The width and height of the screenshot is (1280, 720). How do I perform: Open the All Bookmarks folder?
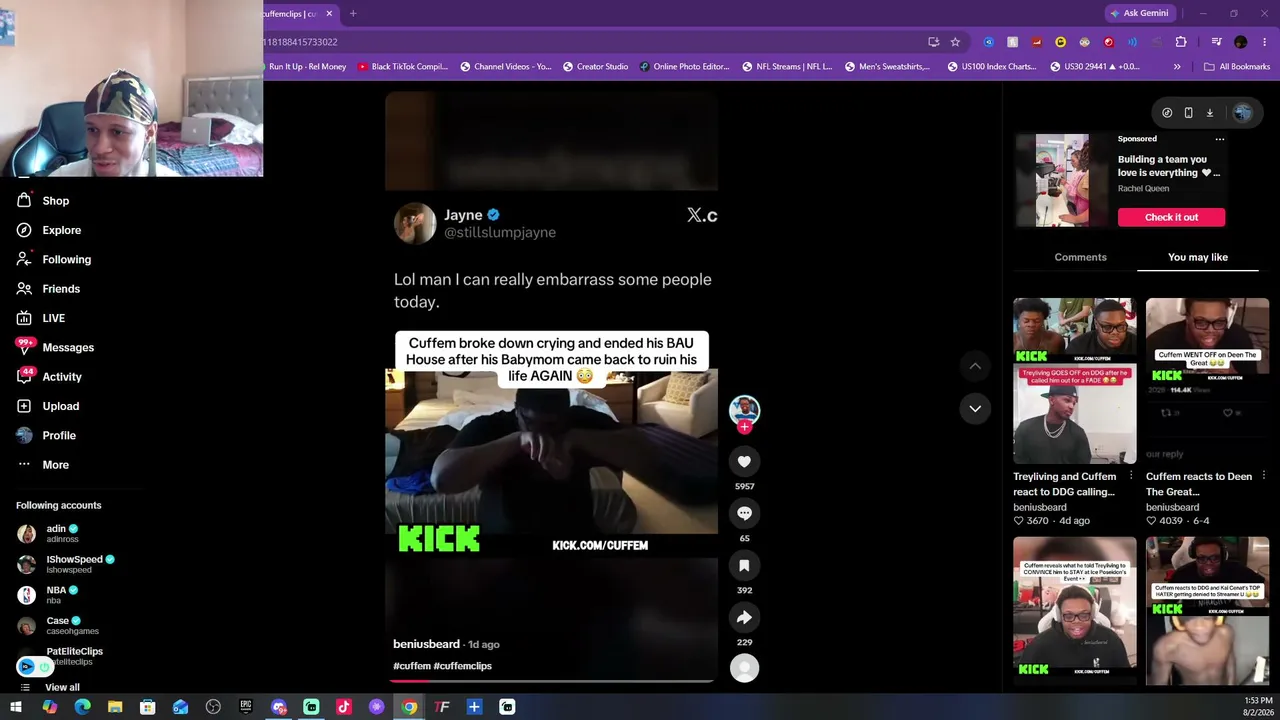1237,67
